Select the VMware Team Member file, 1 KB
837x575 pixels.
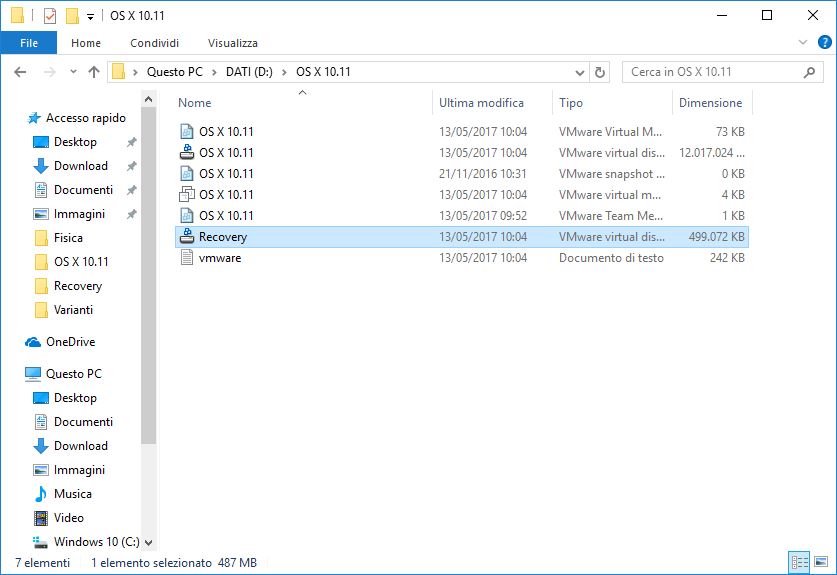(462, 216)
